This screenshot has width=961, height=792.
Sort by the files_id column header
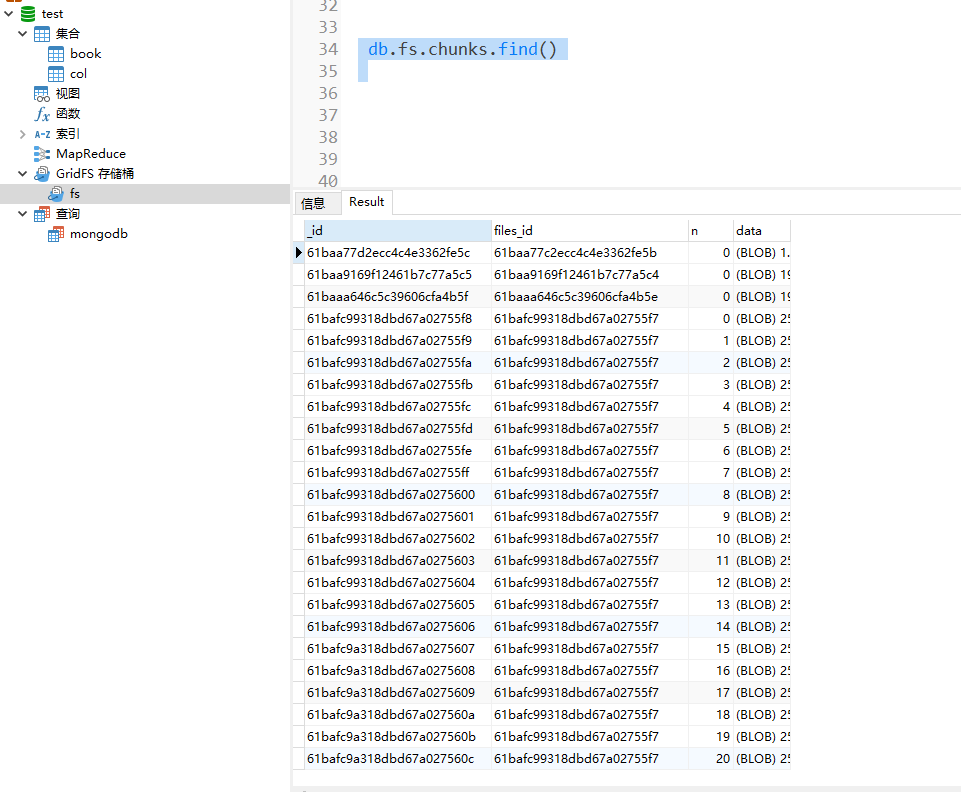click(590, 230)
